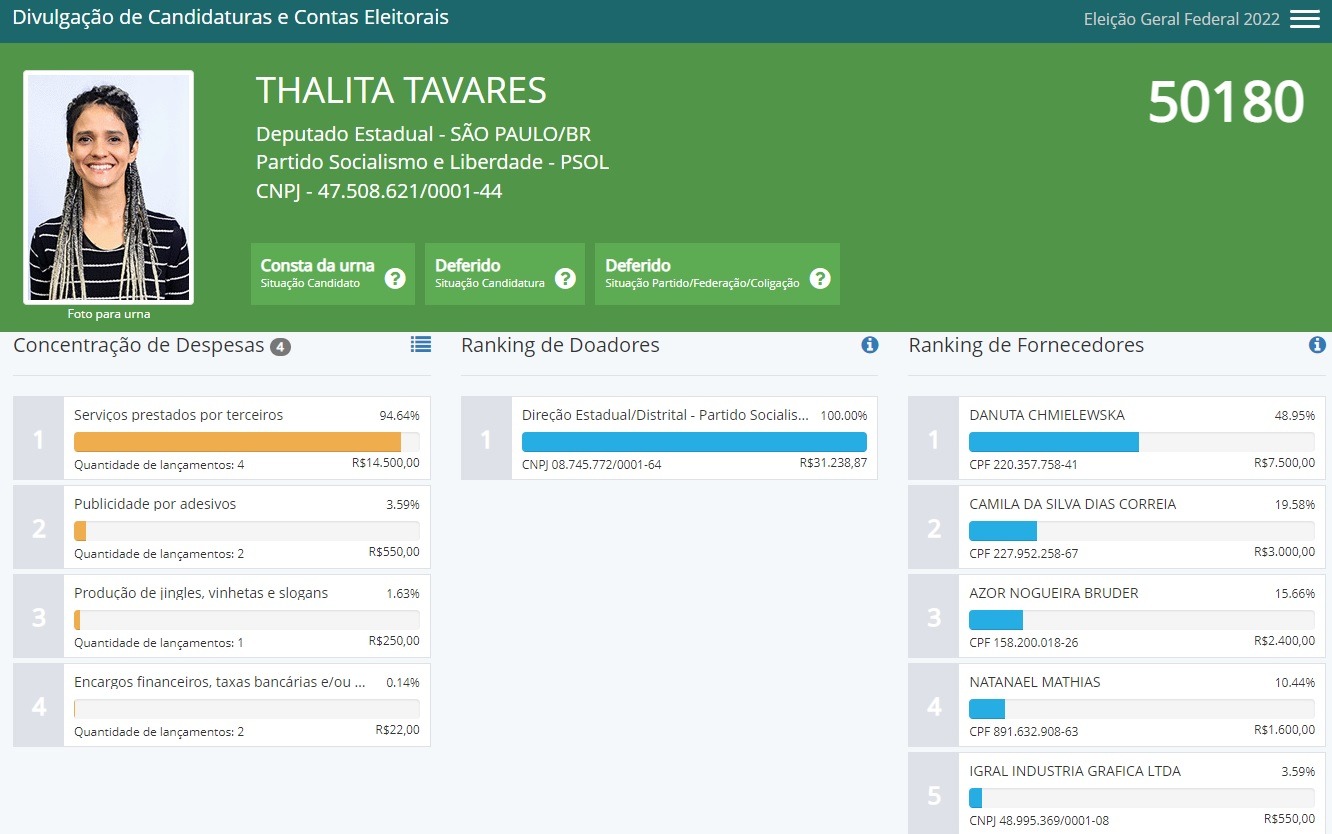Click info icon beside Ranking de Fornecedores

1317,345
